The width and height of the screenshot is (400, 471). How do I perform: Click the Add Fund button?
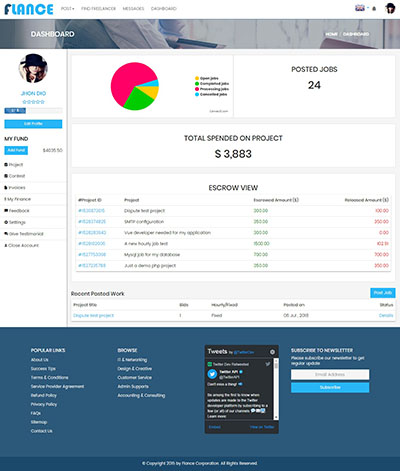[16, 150]
